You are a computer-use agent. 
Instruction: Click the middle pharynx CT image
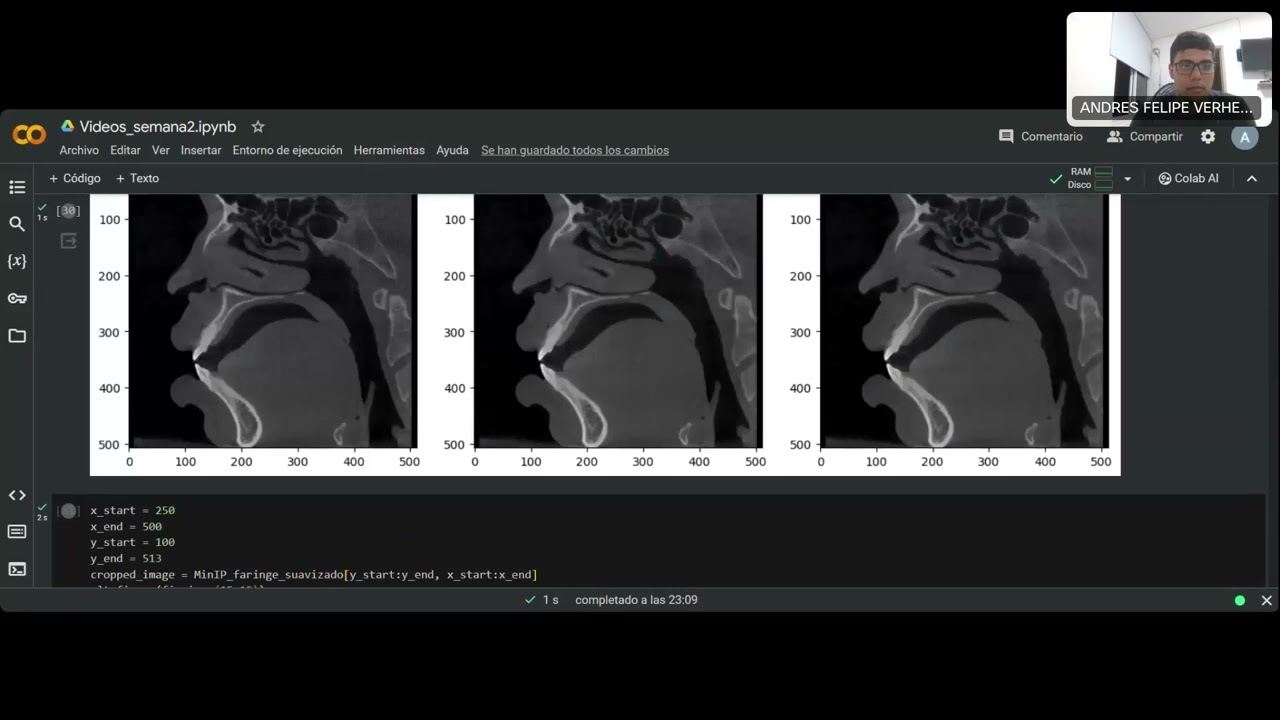click(x=616, y=321)
